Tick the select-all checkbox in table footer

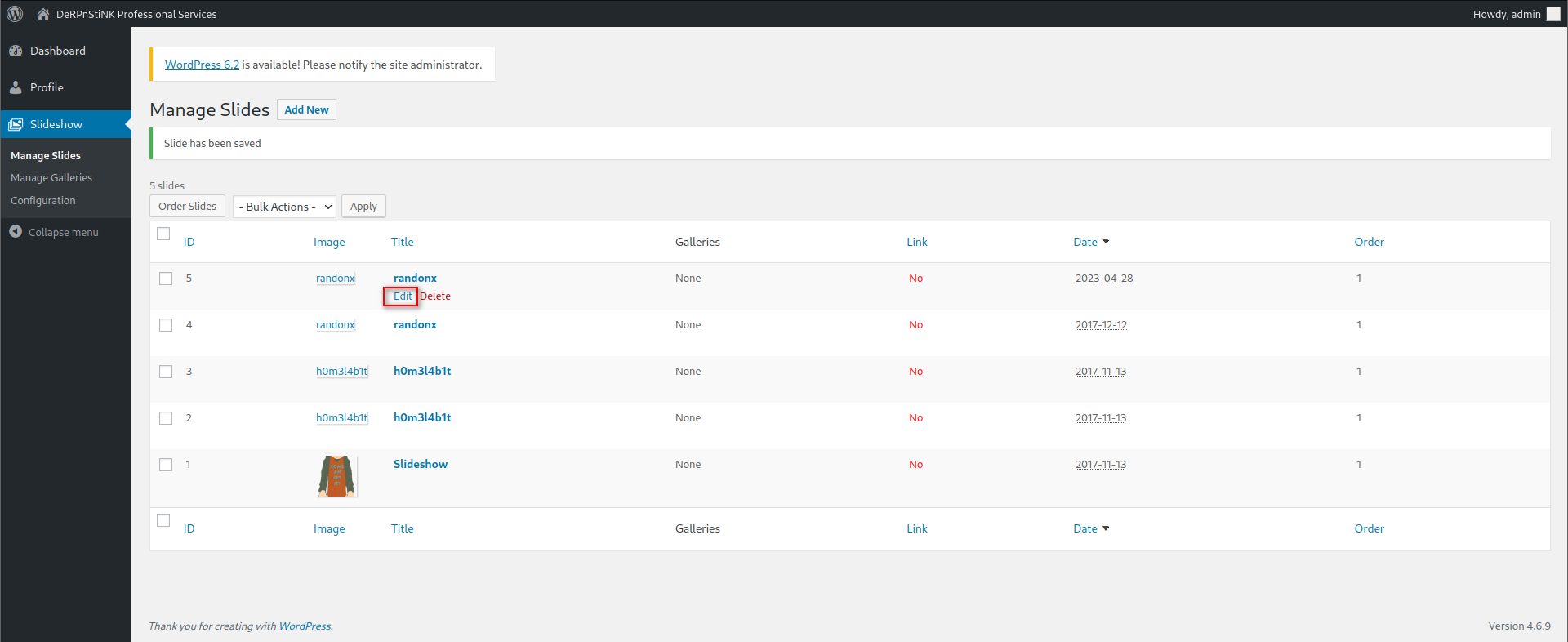tap(163, 520)
